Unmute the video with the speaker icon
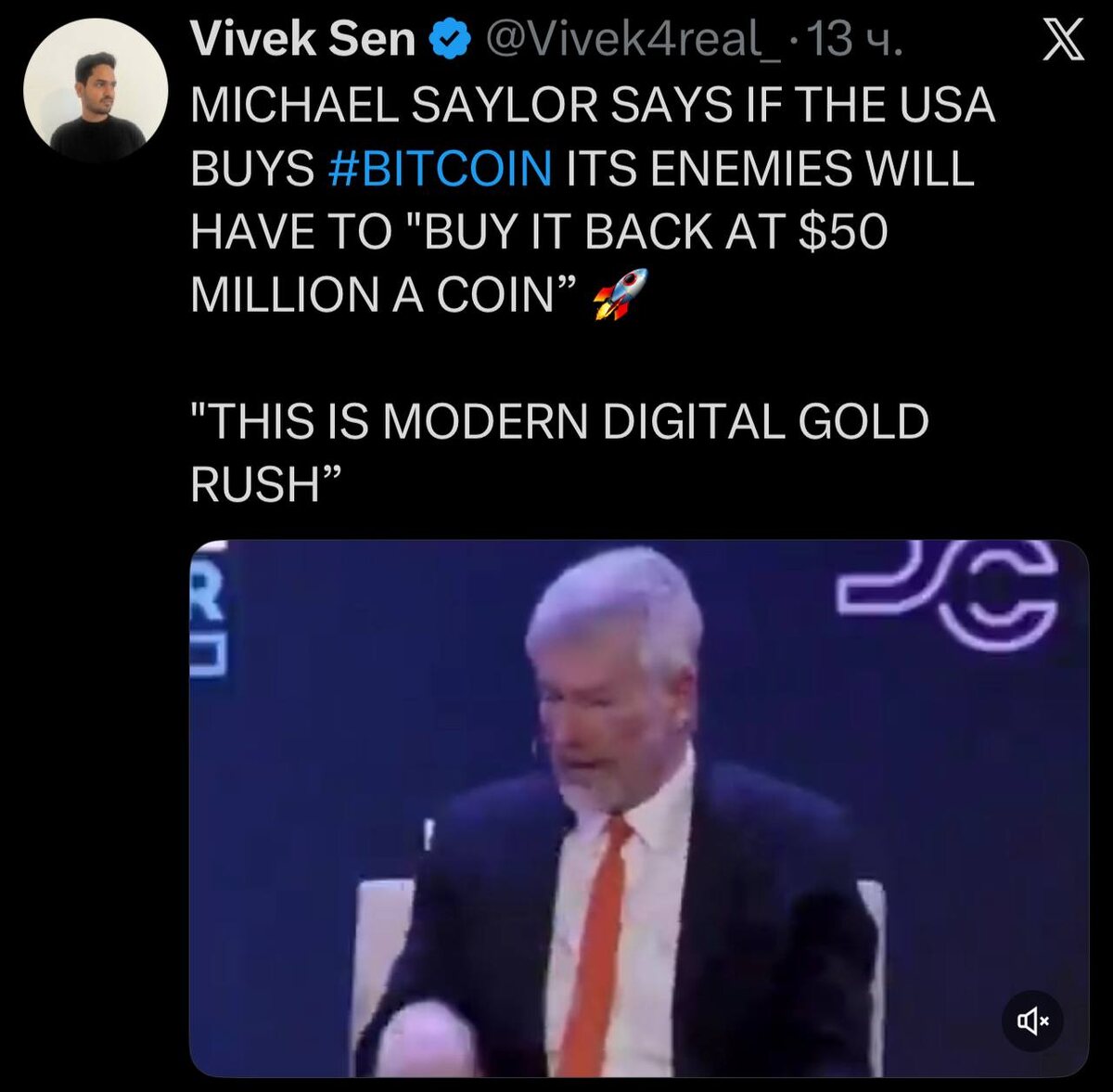The width and height of the screenshot is (1113, 1092). pos(1032,1021)
